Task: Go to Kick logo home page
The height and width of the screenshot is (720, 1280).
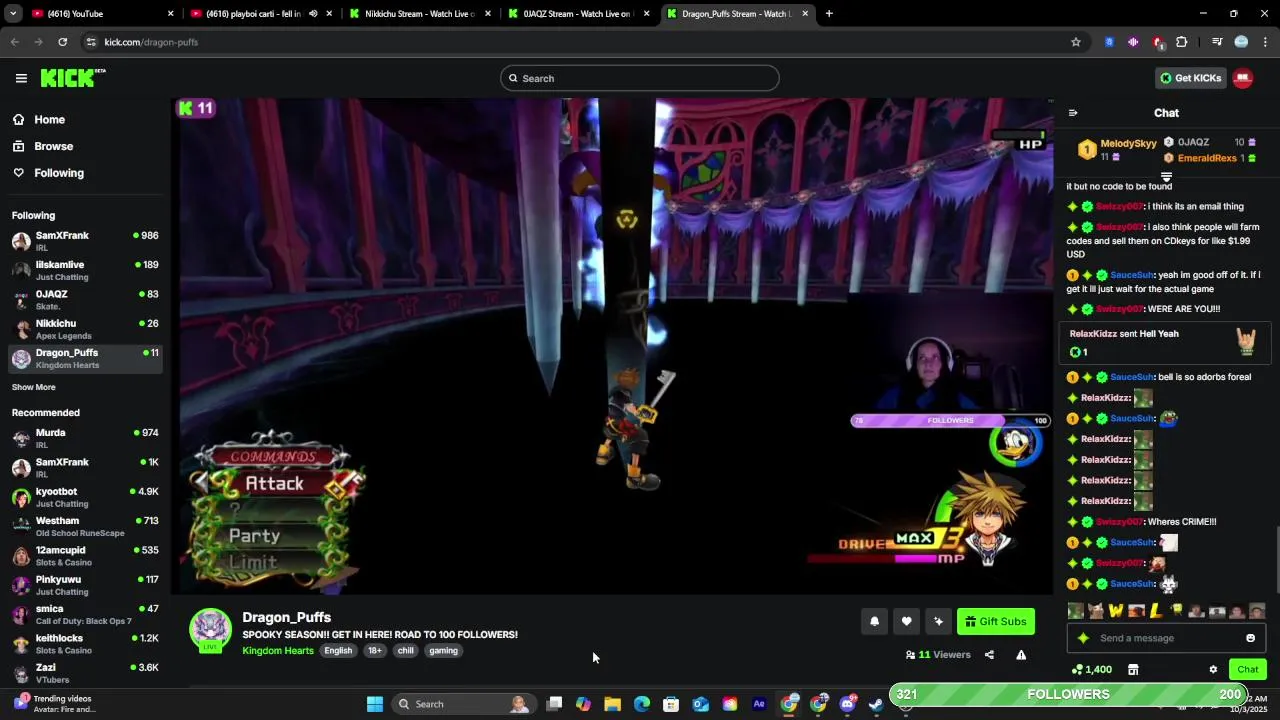Action: (x=73, y=78)
